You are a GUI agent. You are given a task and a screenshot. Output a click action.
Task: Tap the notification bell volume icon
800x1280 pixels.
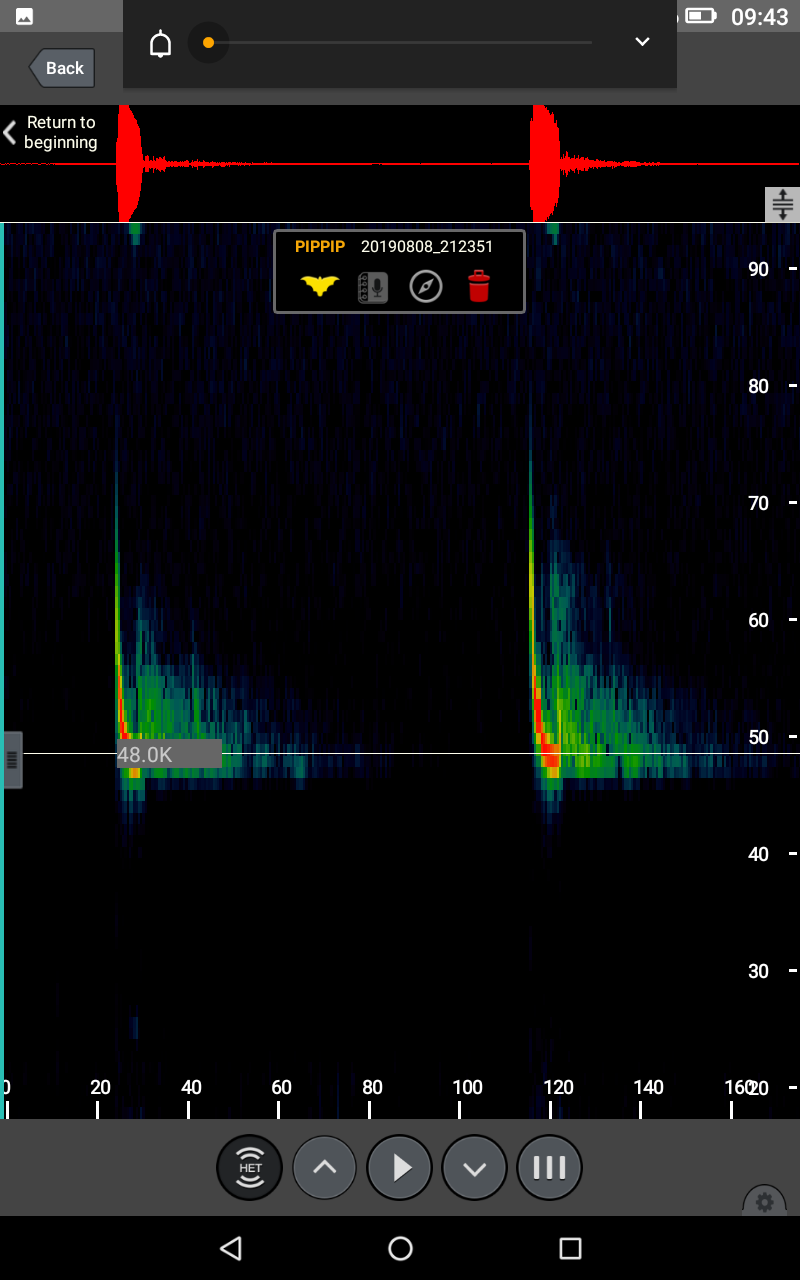(161, 43)
